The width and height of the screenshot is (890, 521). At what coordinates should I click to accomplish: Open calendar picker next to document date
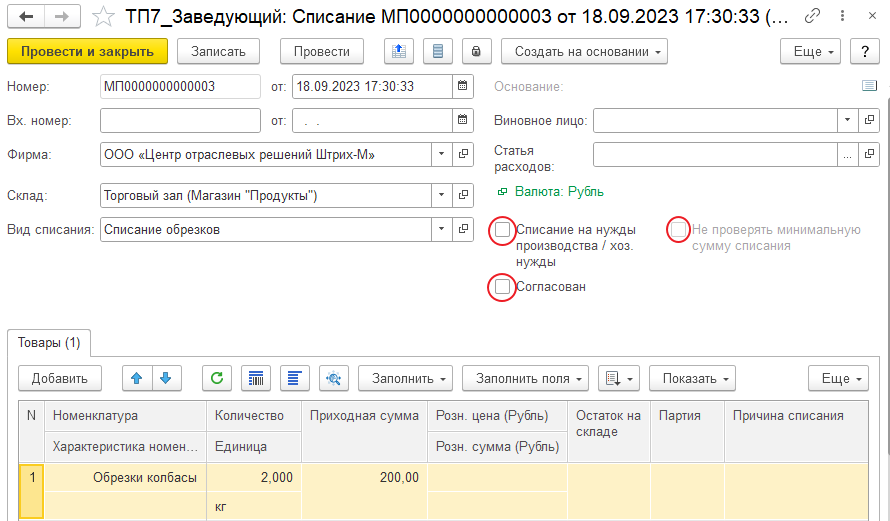click(462, 86)
